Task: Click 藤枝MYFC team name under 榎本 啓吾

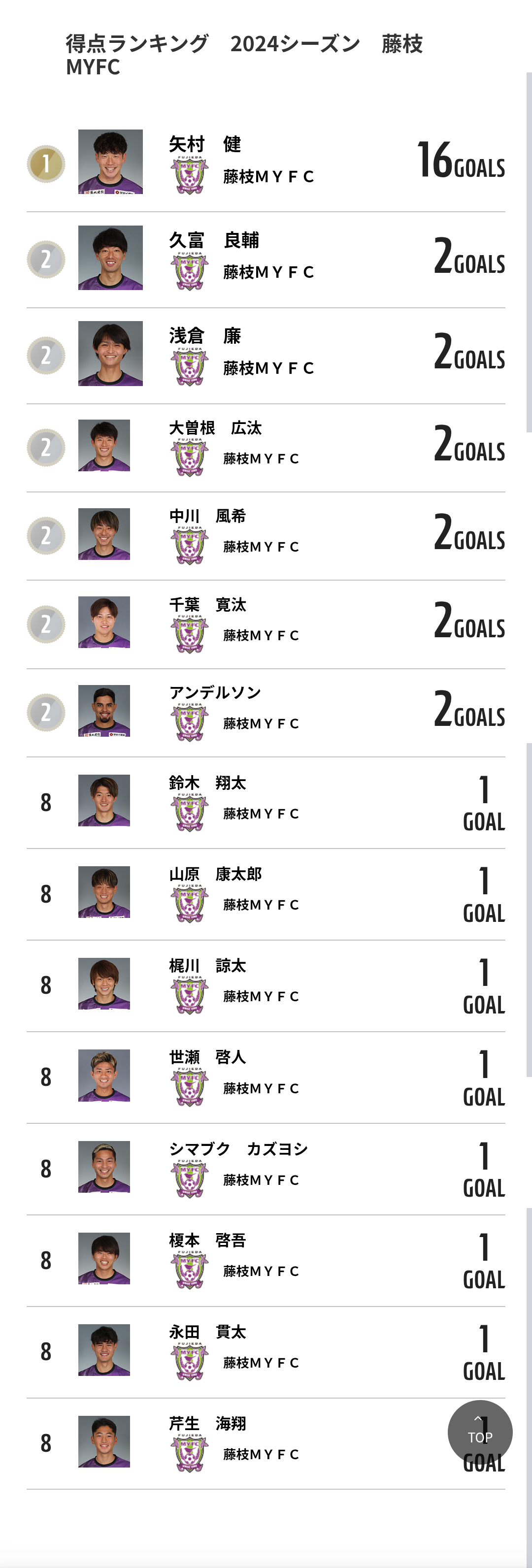Action: tap(261, 1271)
